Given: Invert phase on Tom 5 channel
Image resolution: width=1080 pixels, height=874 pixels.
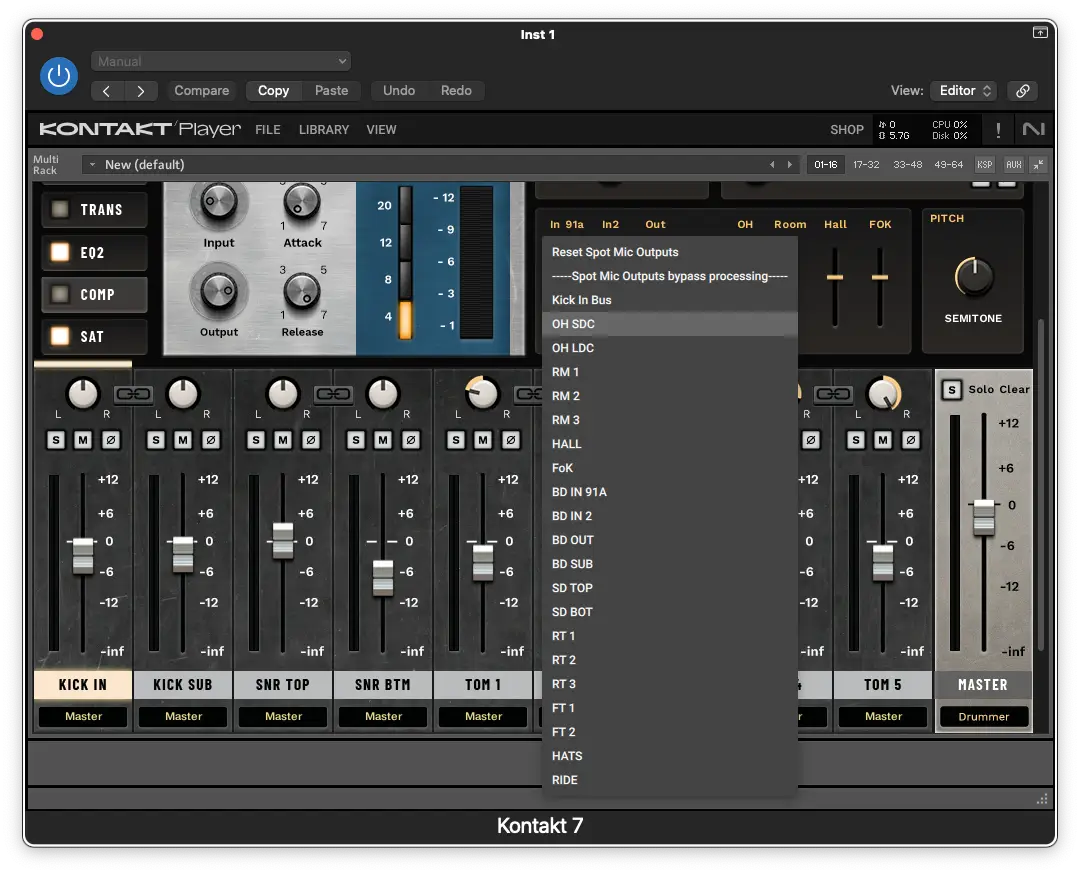Looking at the screenshot, I should click(x=911, y=439).
